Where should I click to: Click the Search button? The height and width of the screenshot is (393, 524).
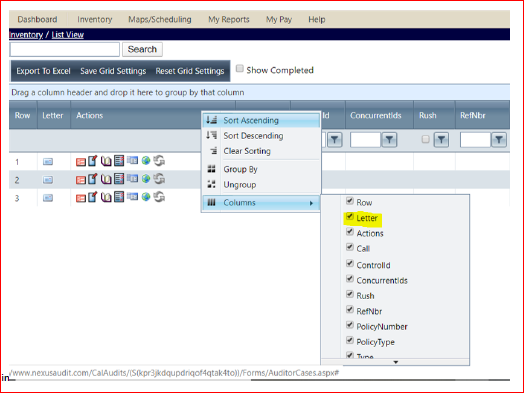click(x=142, y=49)
